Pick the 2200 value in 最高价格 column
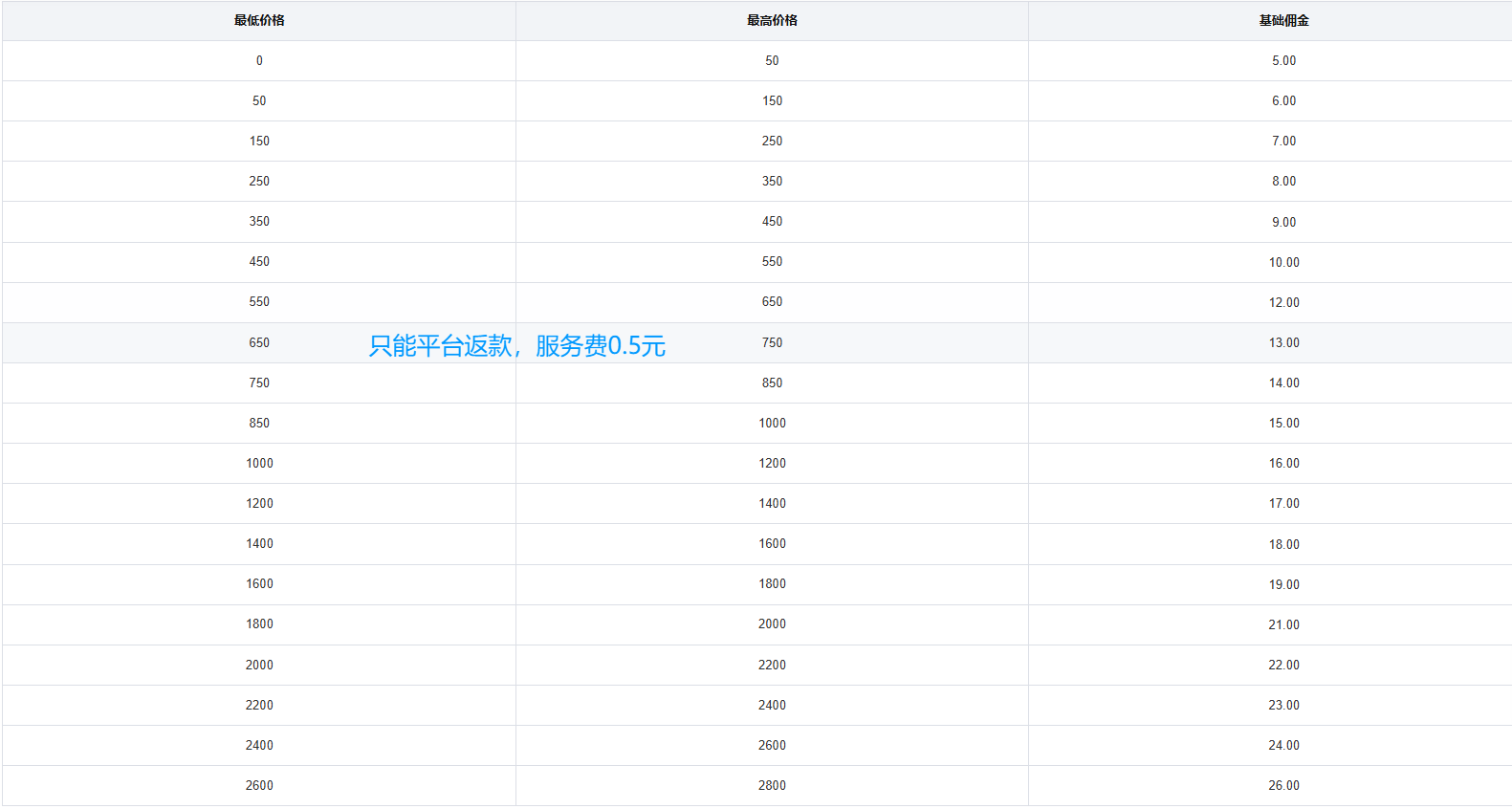1512x809 pixels. pos(772,666)
